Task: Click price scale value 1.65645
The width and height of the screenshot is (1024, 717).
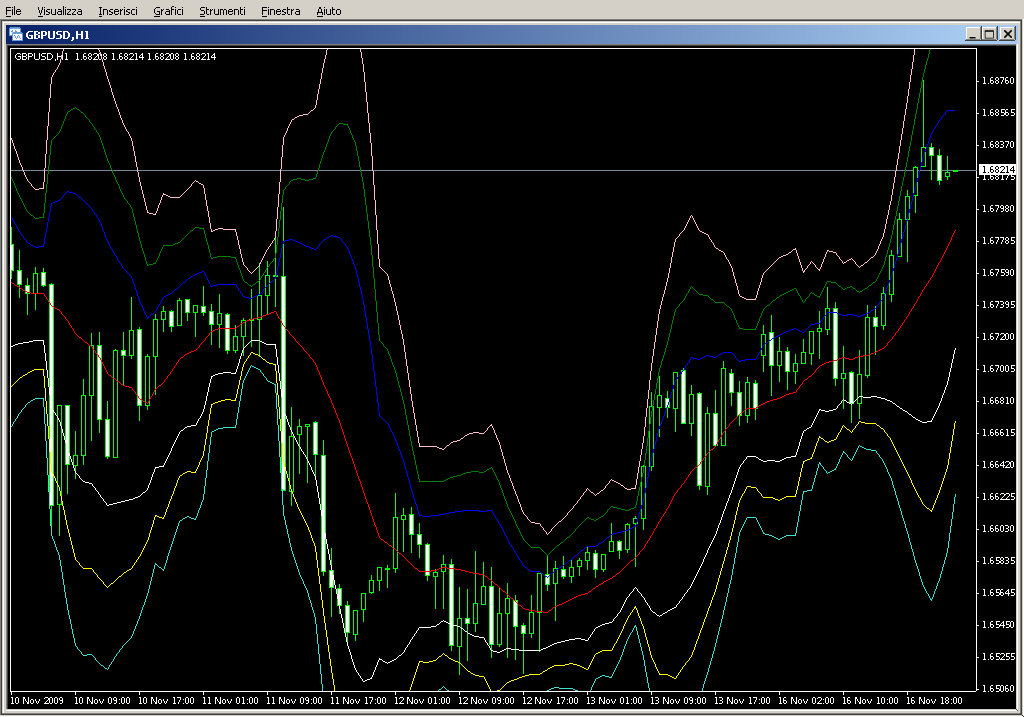Action: click(x=999, y=593)
